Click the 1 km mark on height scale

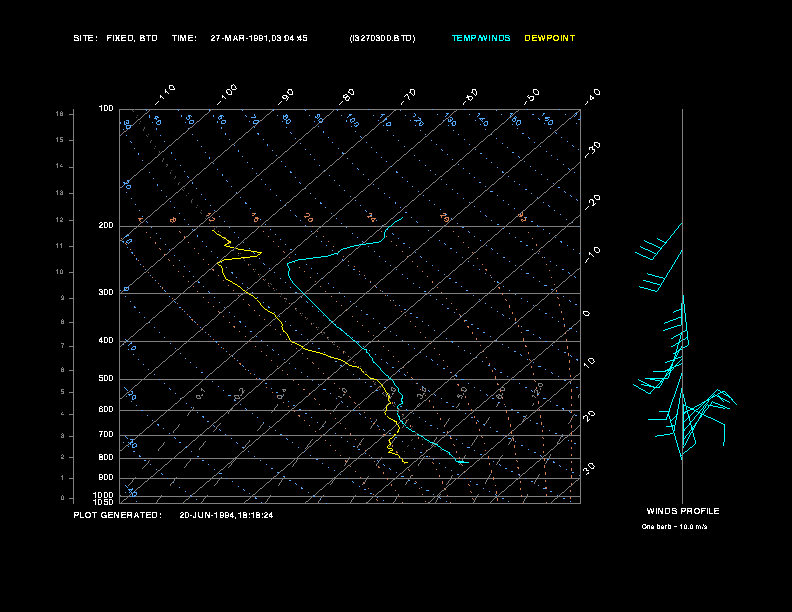63,478
